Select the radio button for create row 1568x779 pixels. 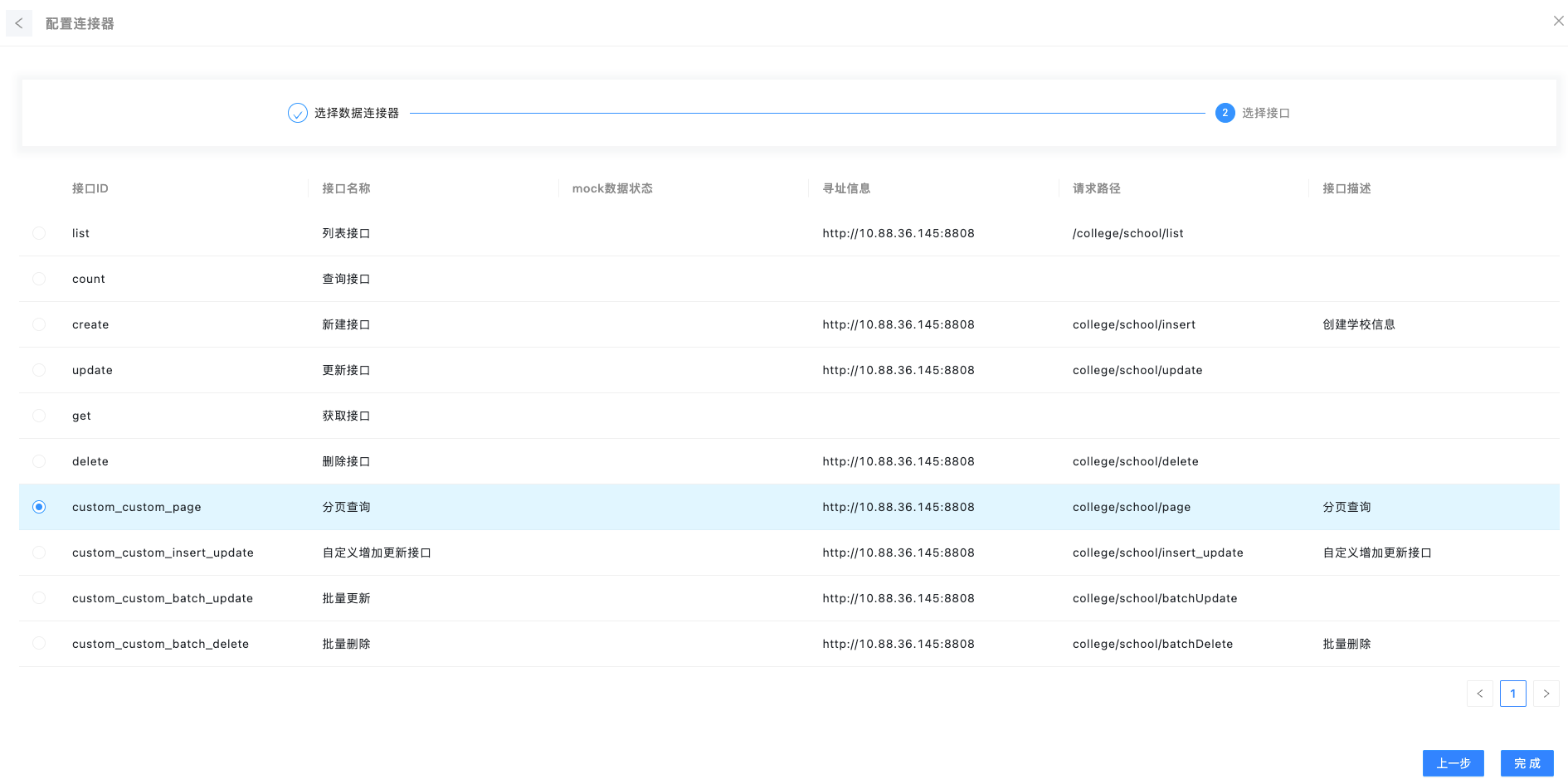[39, 324]
